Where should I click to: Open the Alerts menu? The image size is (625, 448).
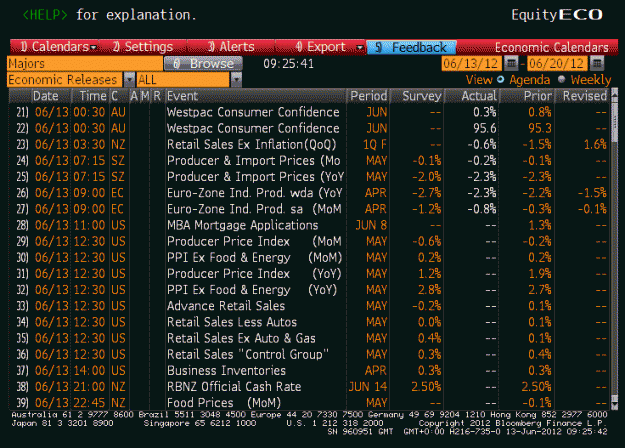pos(231,47)
